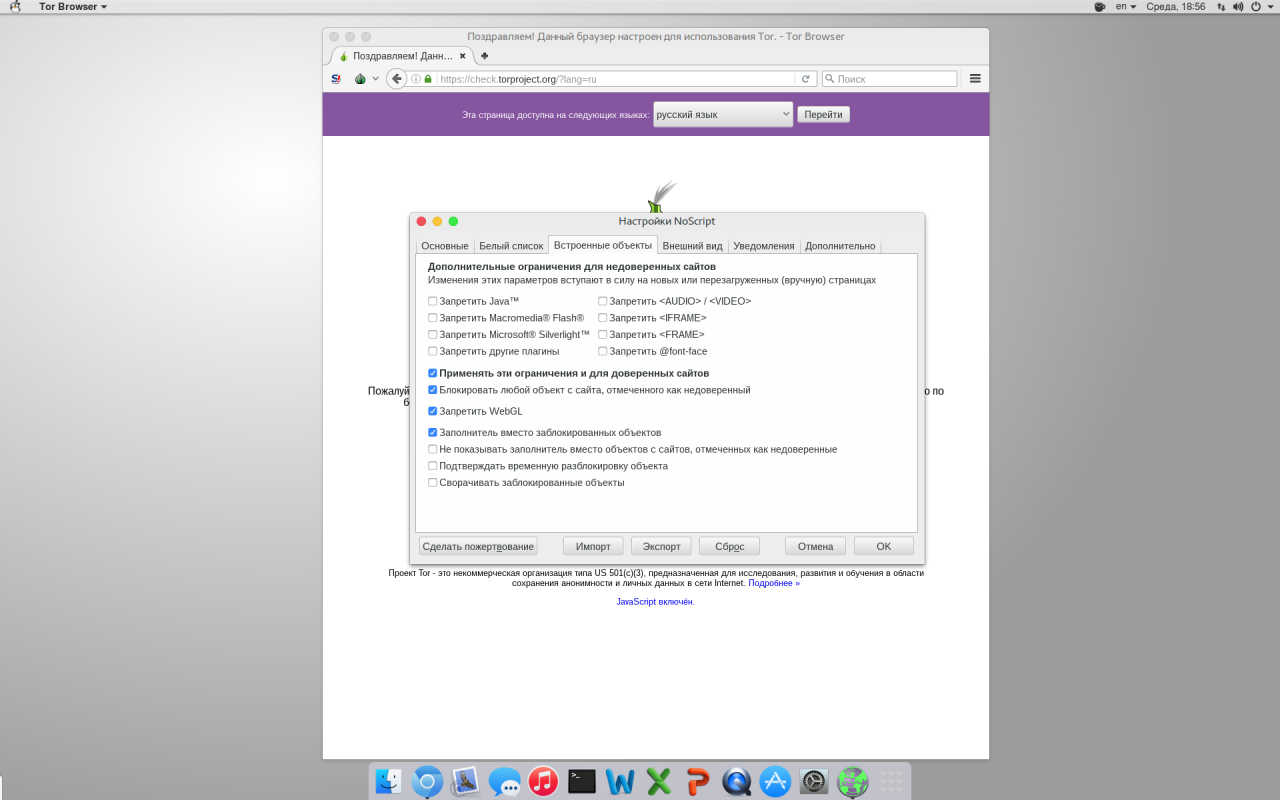
Task: Cancel with the 'Отмена' button
Action: coord(816,546)
